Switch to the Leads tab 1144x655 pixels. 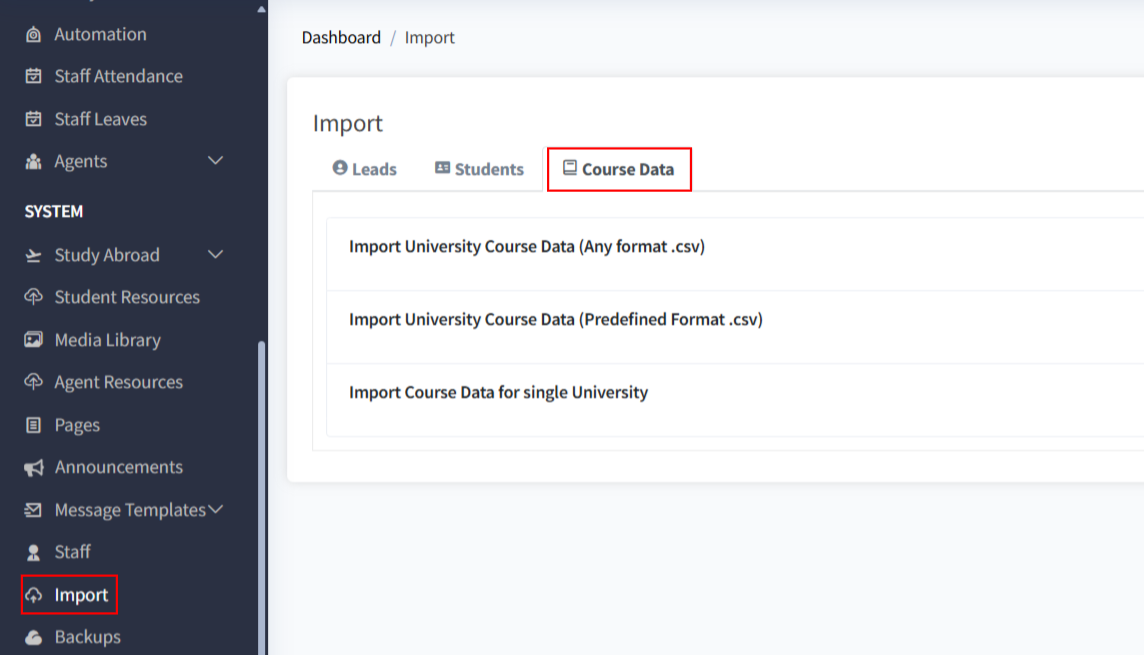pos(365,169)
